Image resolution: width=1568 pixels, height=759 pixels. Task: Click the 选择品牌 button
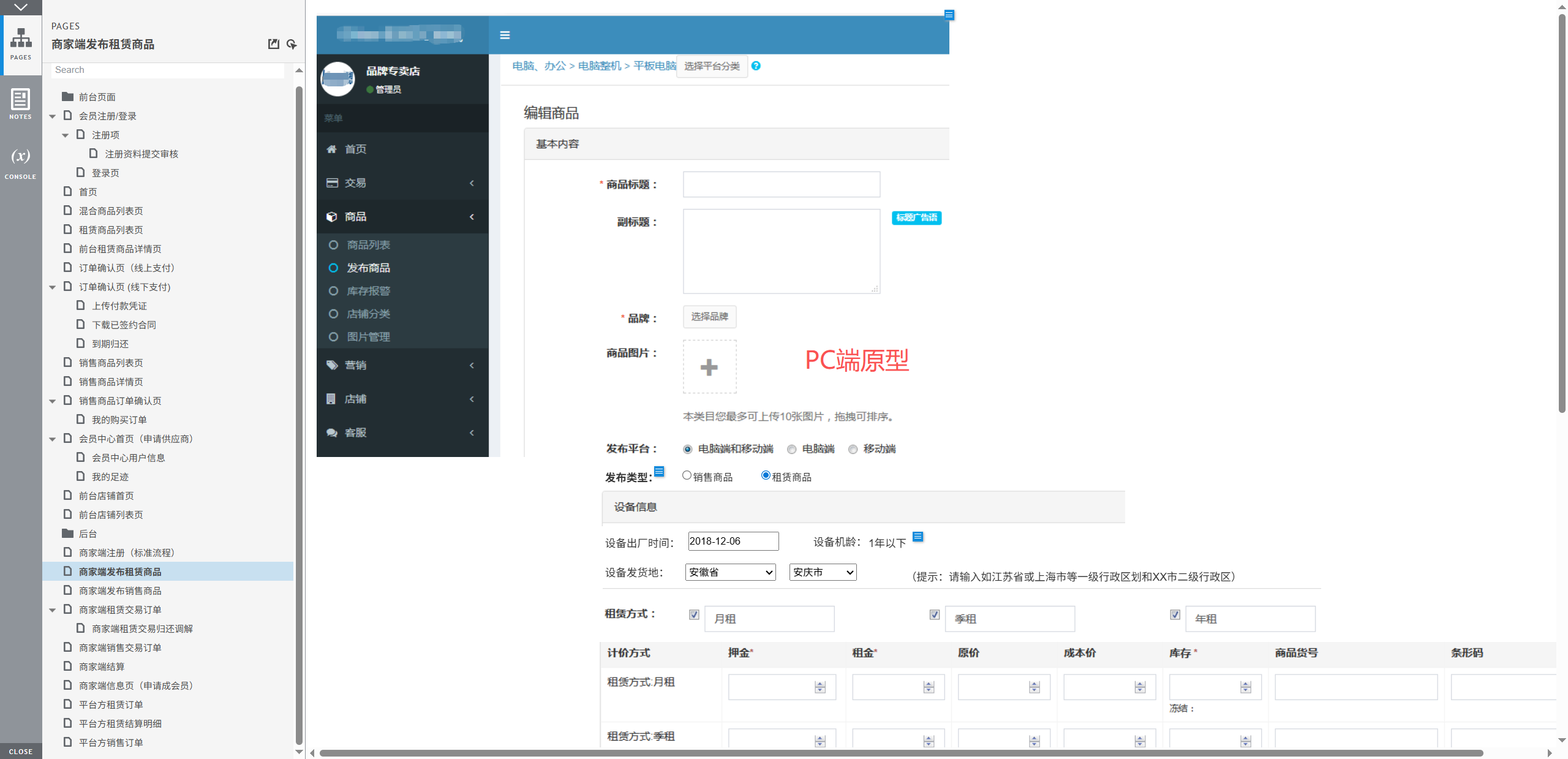pos(709,317)
